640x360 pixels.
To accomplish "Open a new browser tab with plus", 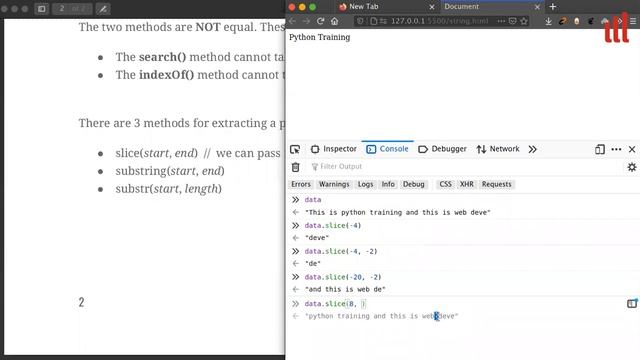I will (x=553, y=7).
